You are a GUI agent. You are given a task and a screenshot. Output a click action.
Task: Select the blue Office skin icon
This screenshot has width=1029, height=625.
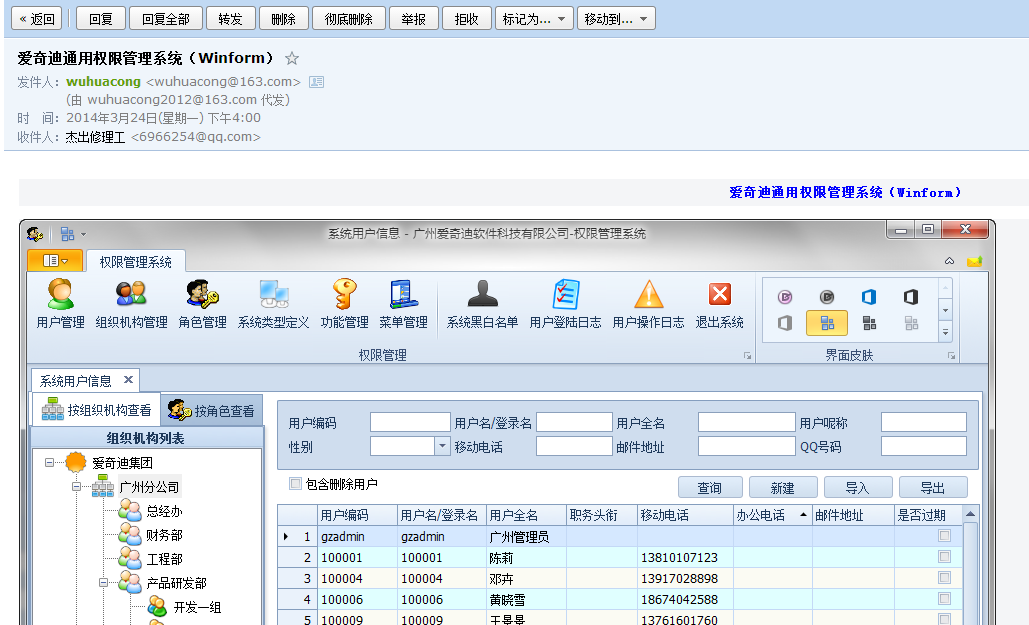point(869,297)
